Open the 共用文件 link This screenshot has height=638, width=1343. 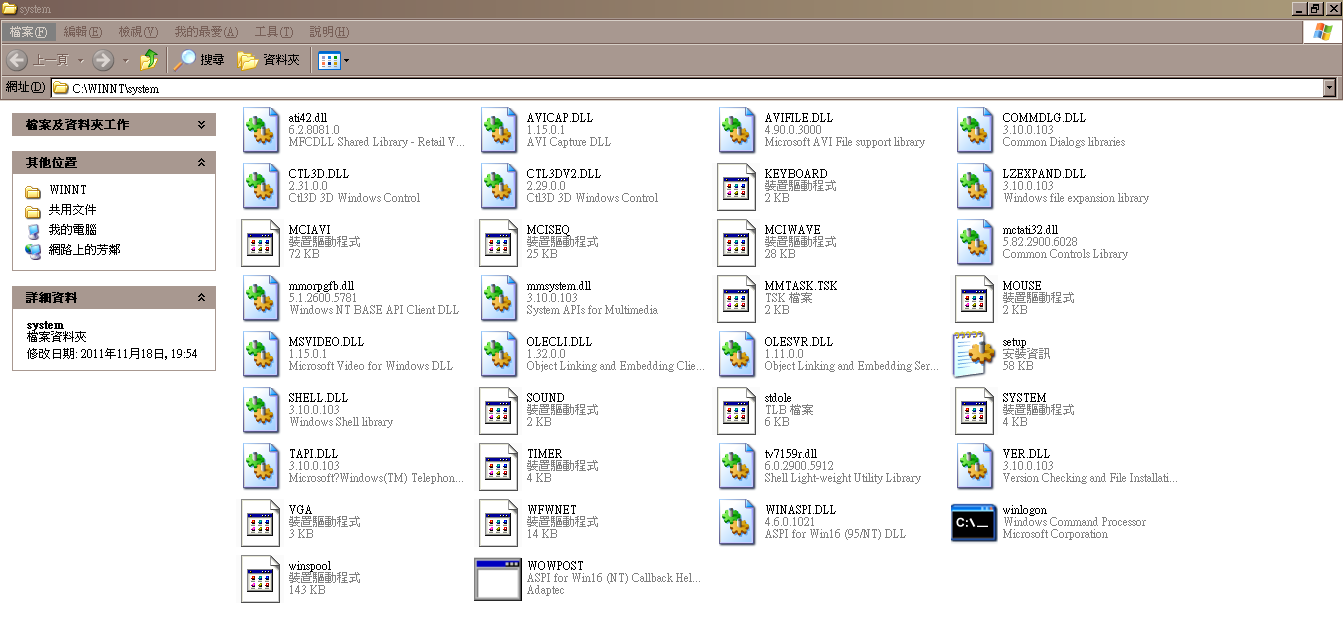tap(73, 210)
